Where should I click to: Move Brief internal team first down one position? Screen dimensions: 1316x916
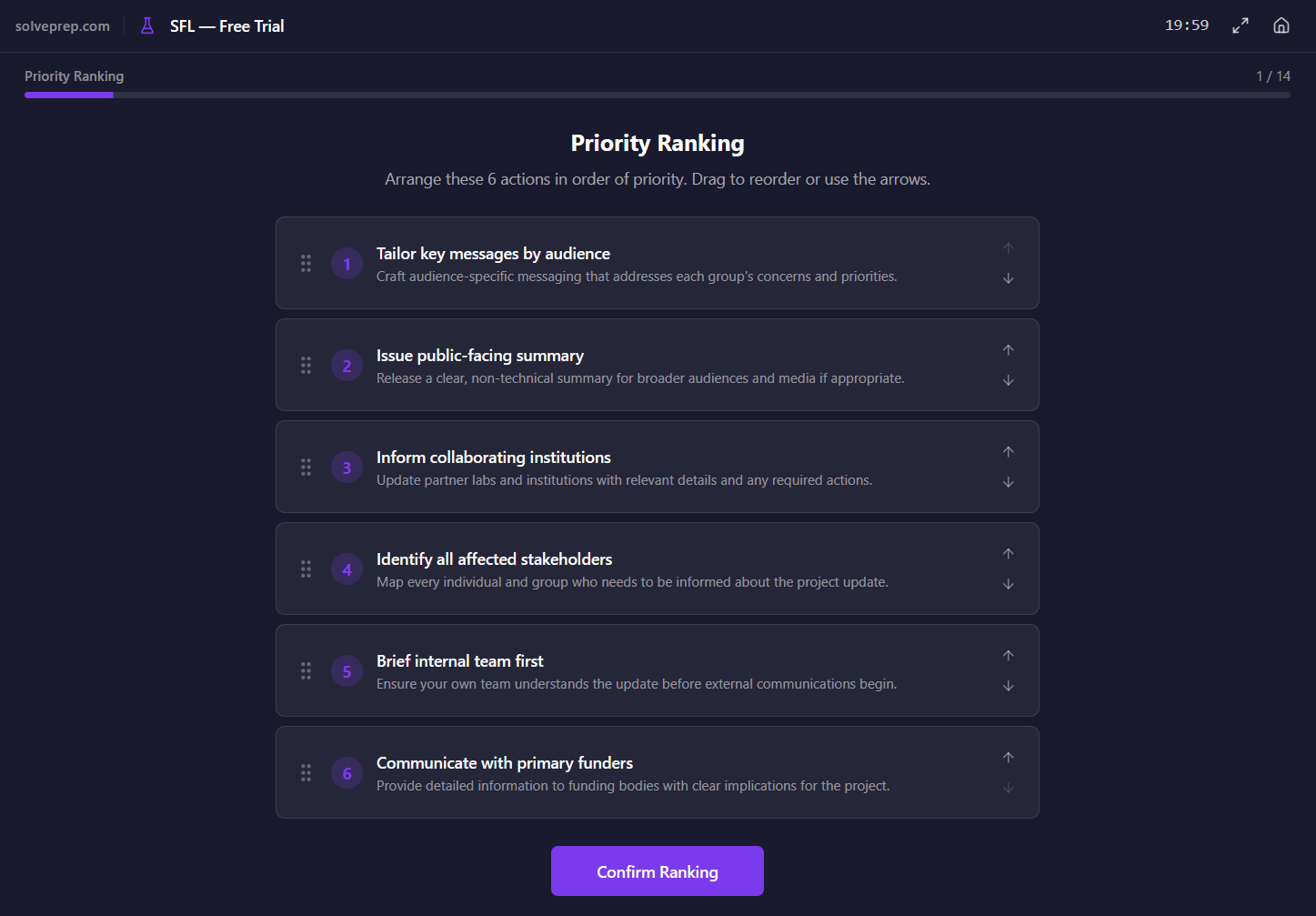tap(1008, 686)
